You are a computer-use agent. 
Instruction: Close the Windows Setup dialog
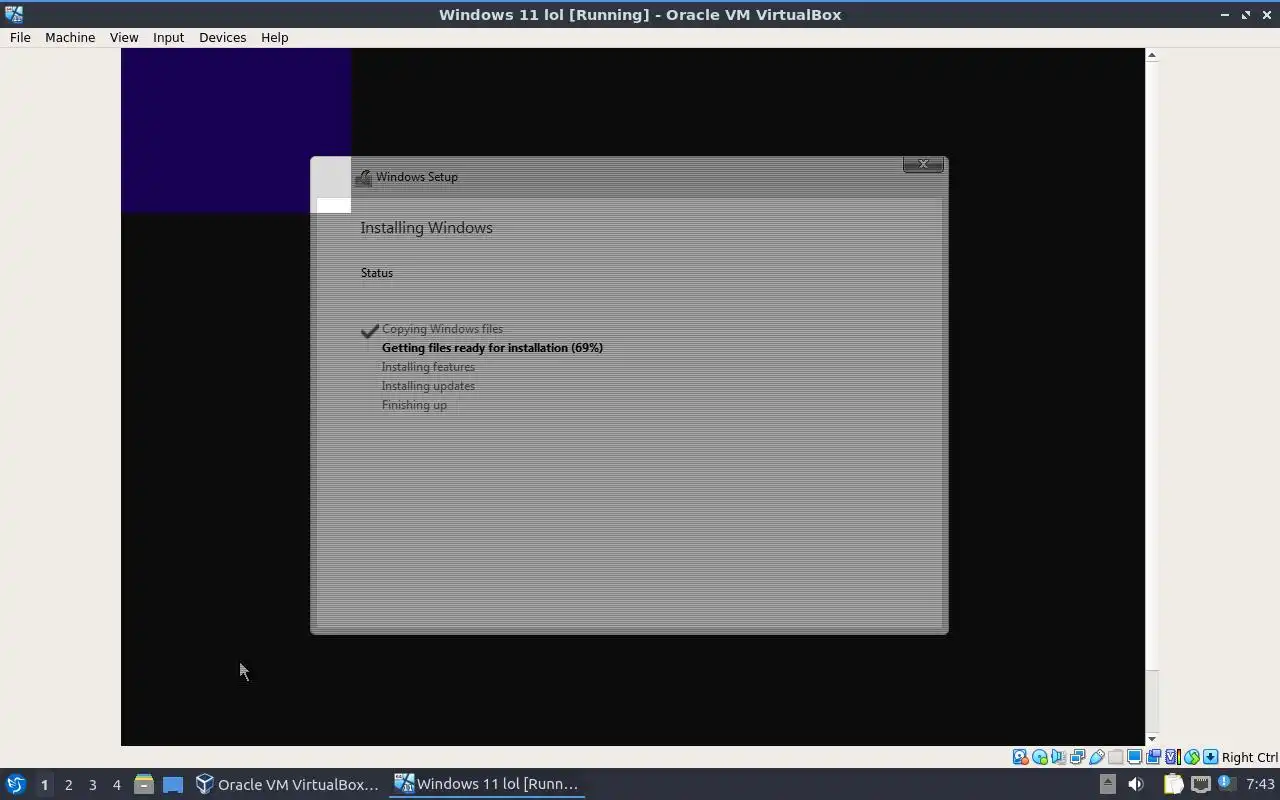pyautogui.click(x=923, y=164)
